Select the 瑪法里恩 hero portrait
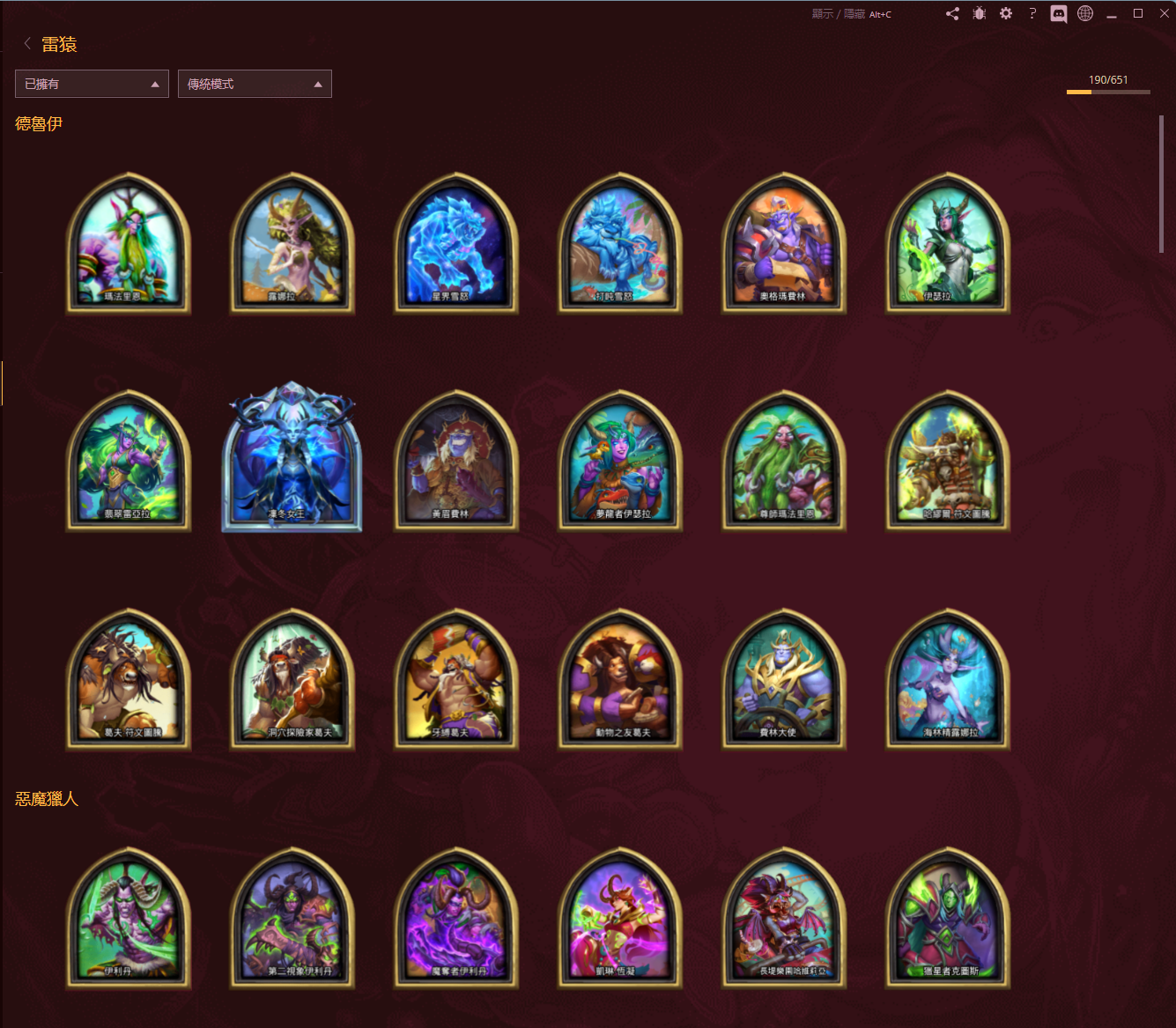 pyautogui.click(x=129, y=242)
